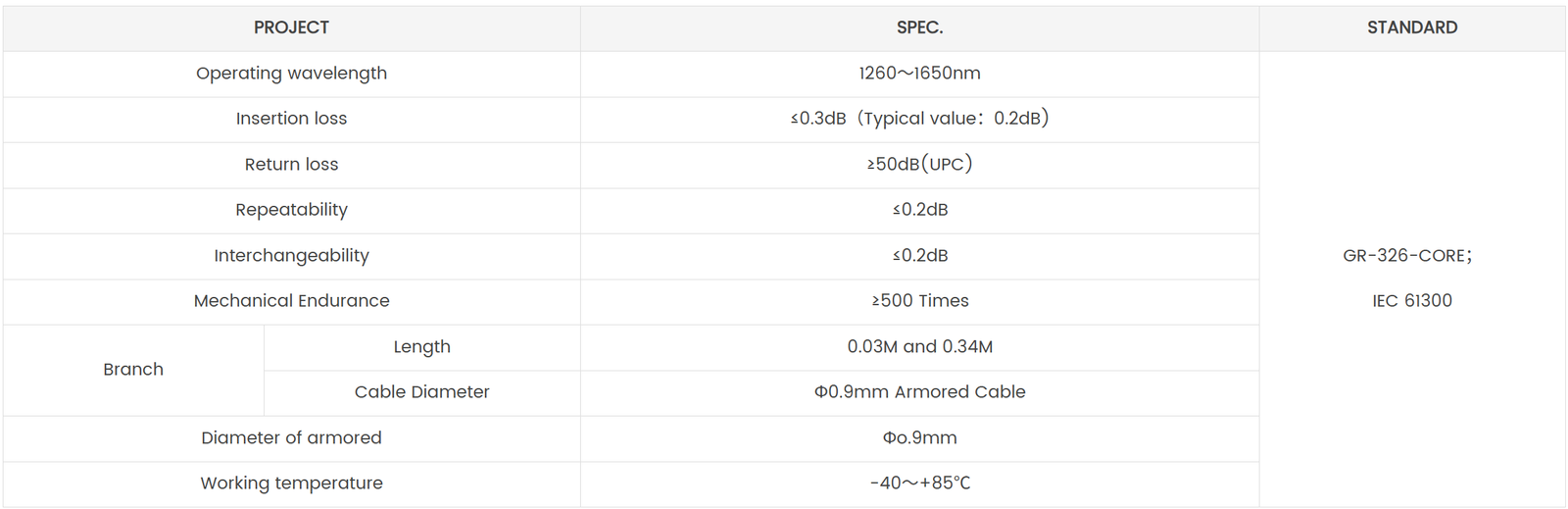Select the Repeatability row label
This screenshot has width=1568, height=509.
291,210
